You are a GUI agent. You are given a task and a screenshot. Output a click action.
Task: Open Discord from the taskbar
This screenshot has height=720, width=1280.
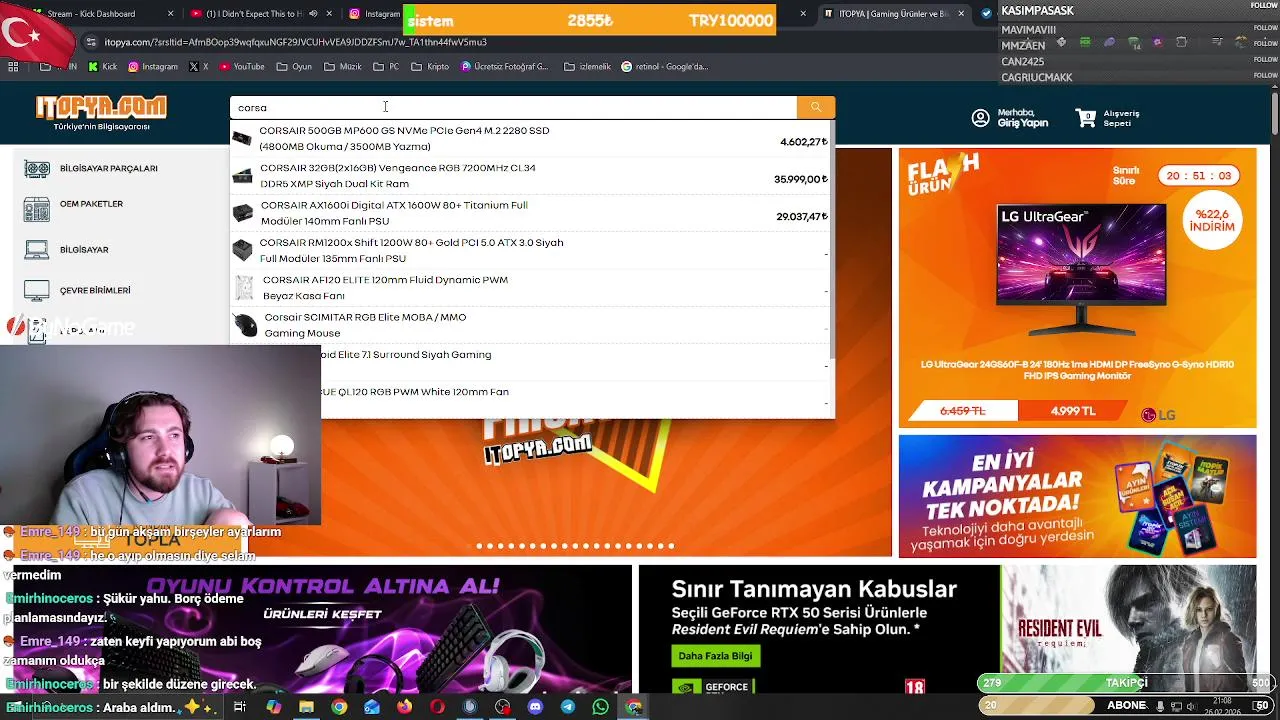tap(535, 707)
